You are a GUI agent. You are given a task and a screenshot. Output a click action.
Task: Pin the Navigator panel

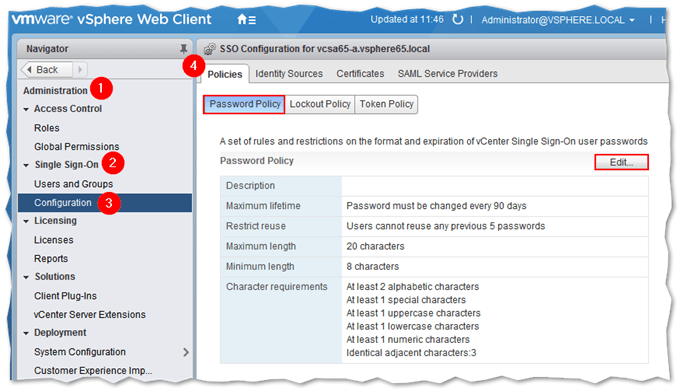click(183, 49)
